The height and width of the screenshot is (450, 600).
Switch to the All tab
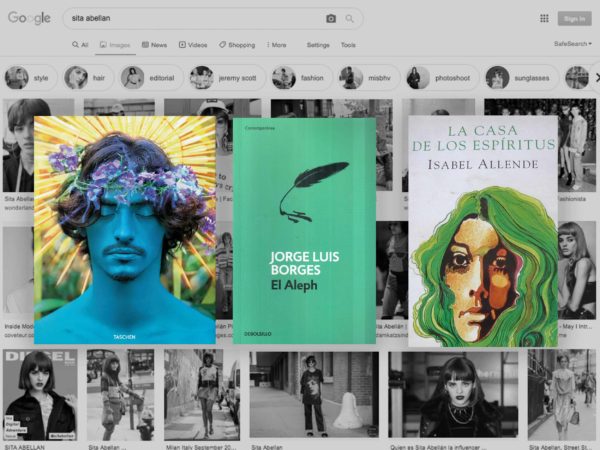[80, 45]
